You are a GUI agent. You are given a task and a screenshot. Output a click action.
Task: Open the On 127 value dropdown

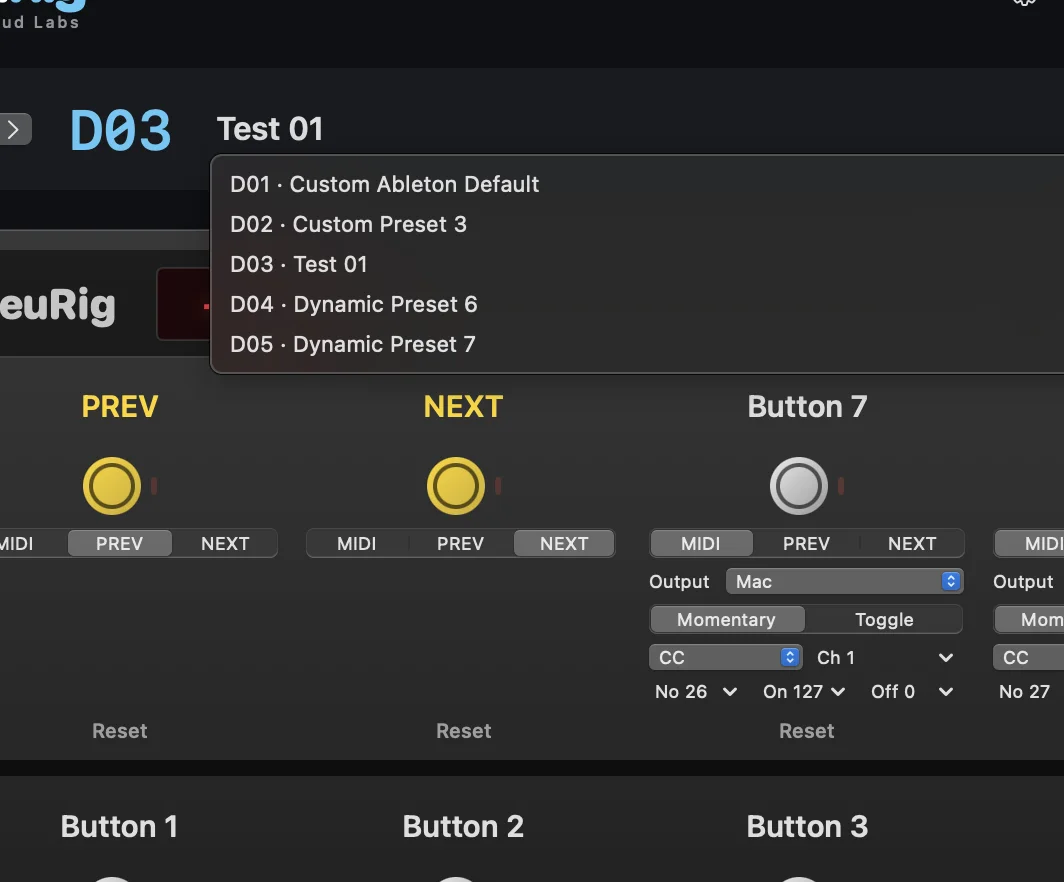[804, 691]
